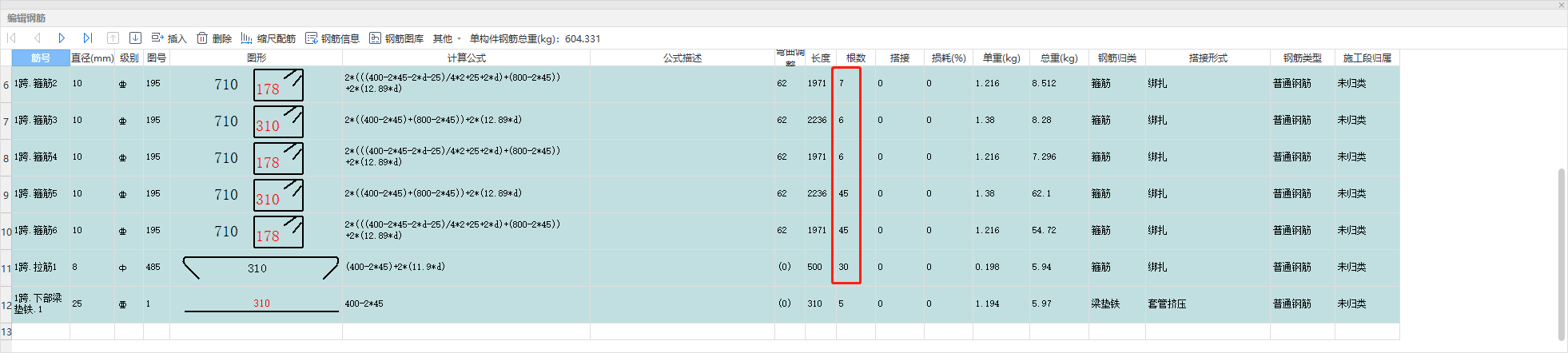Go to next rebar record
The width and height of the screenshot is (1568, 353).
tap(62, 38)
